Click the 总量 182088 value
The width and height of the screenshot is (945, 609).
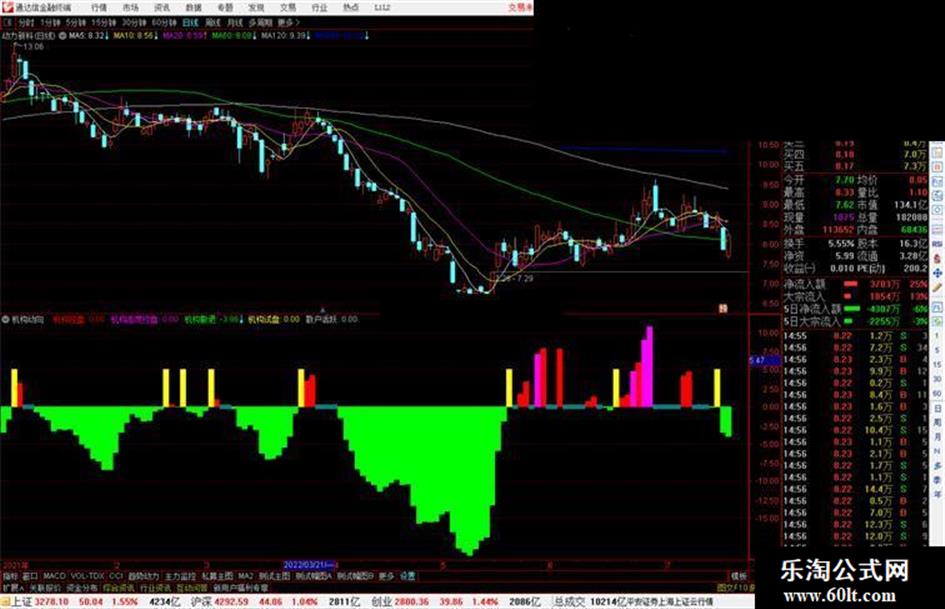pos(911,218)
